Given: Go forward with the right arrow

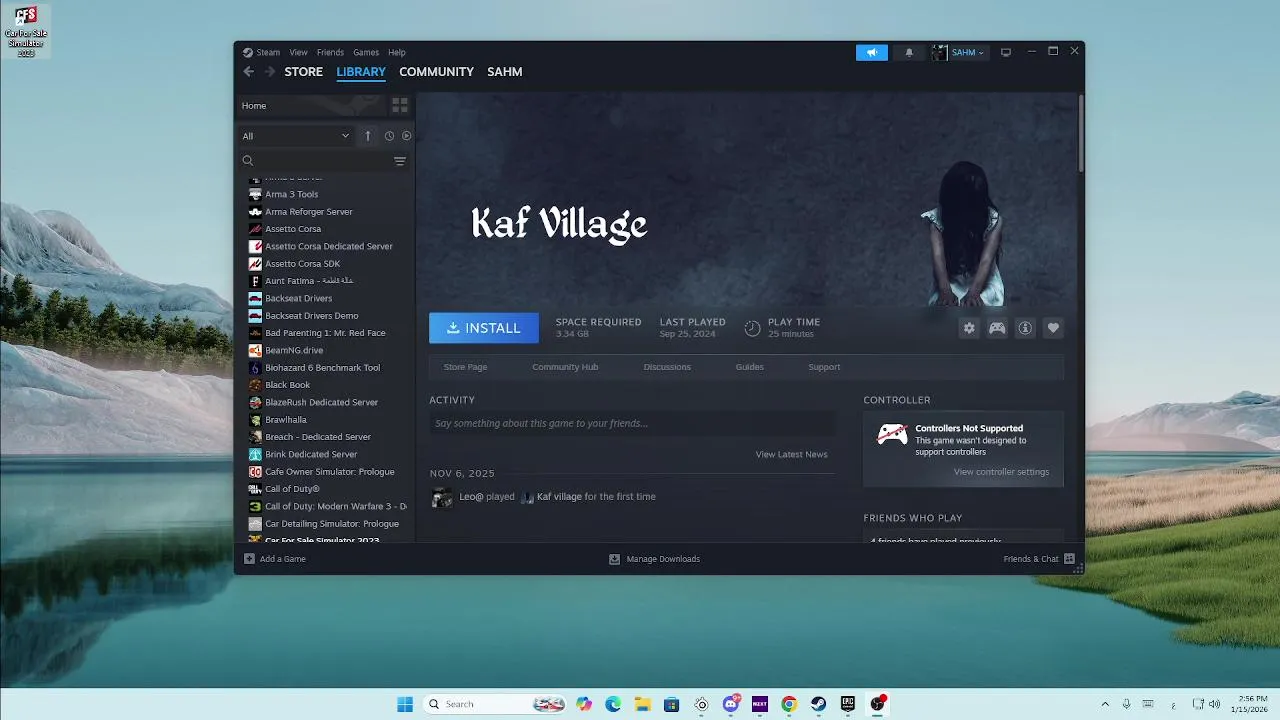Looking at the screenshot, I should click(x=269, y=72).
